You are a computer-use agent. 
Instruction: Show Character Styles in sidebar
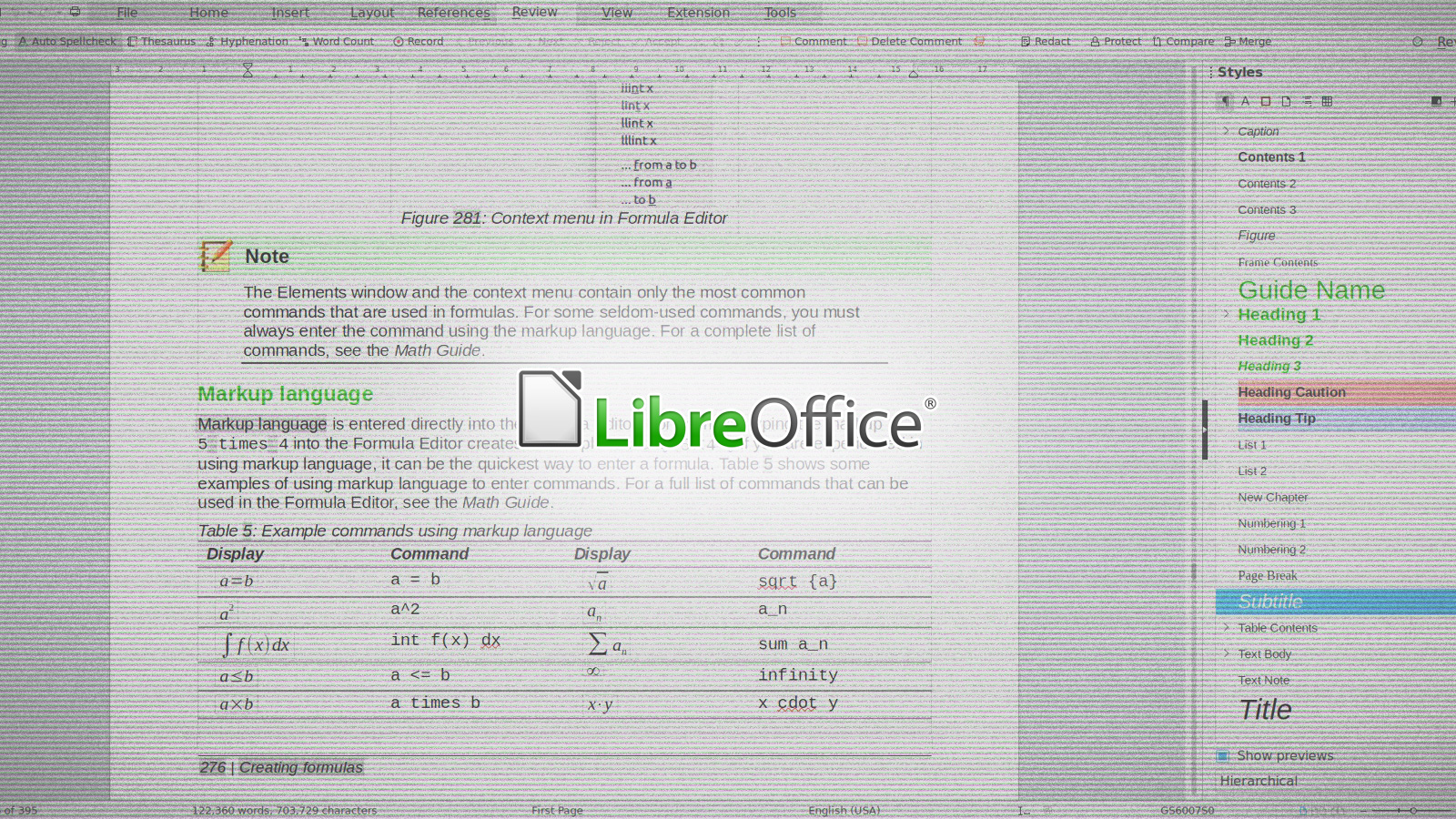click(1246, 101)
